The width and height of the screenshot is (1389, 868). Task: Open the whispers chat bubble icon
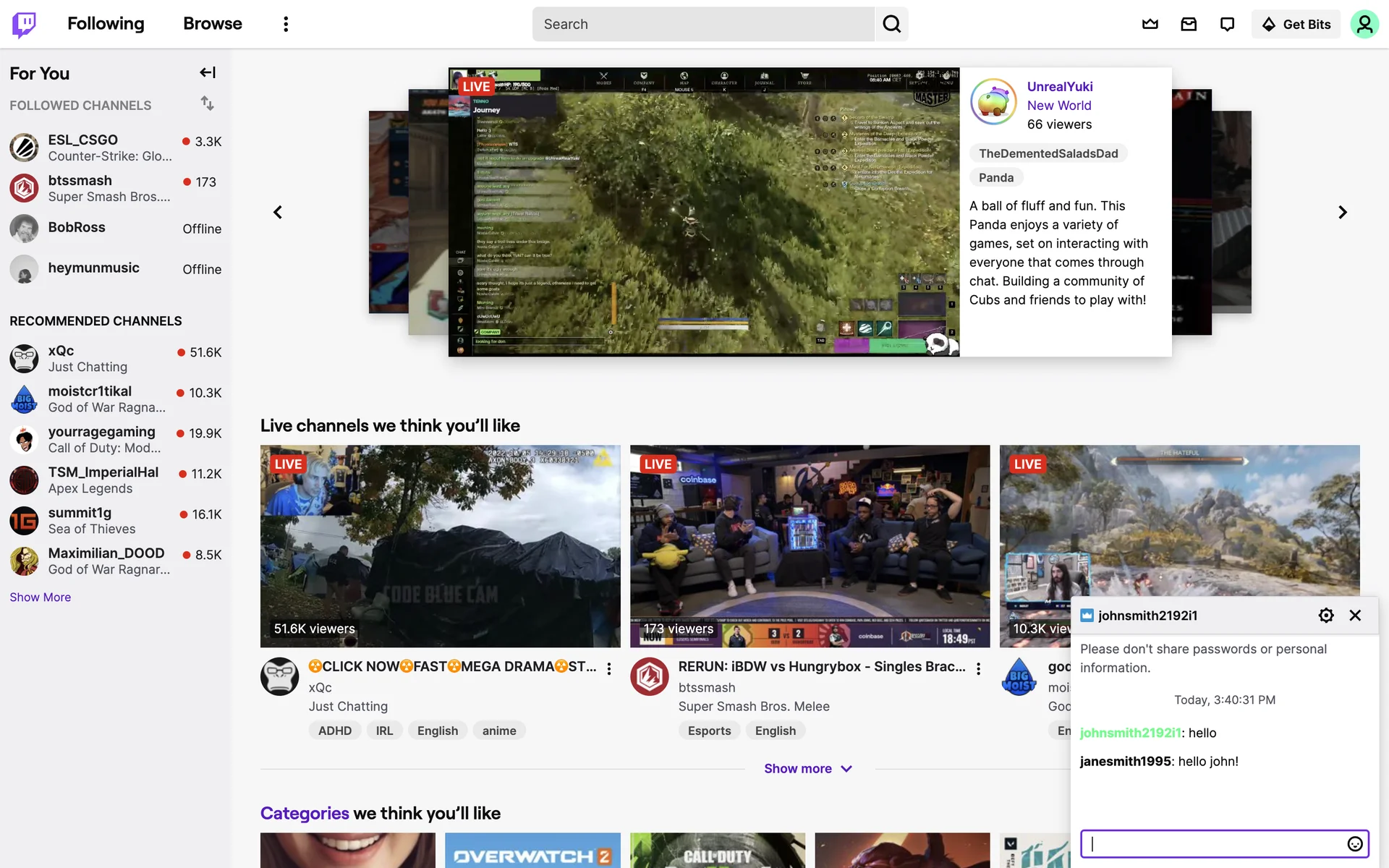click(x=1227, y=24)
